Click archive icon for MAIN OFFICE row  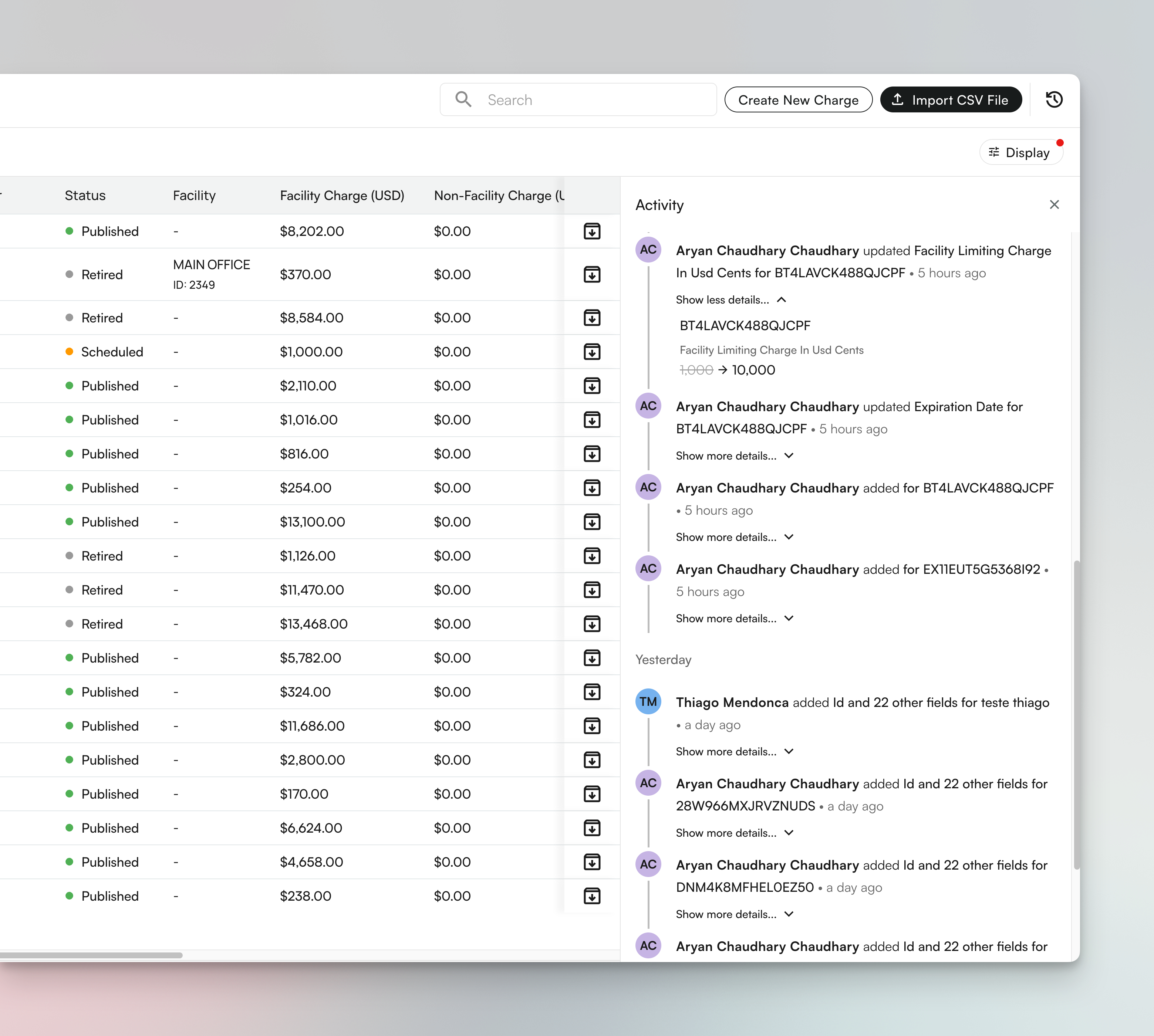click(591, 274)
